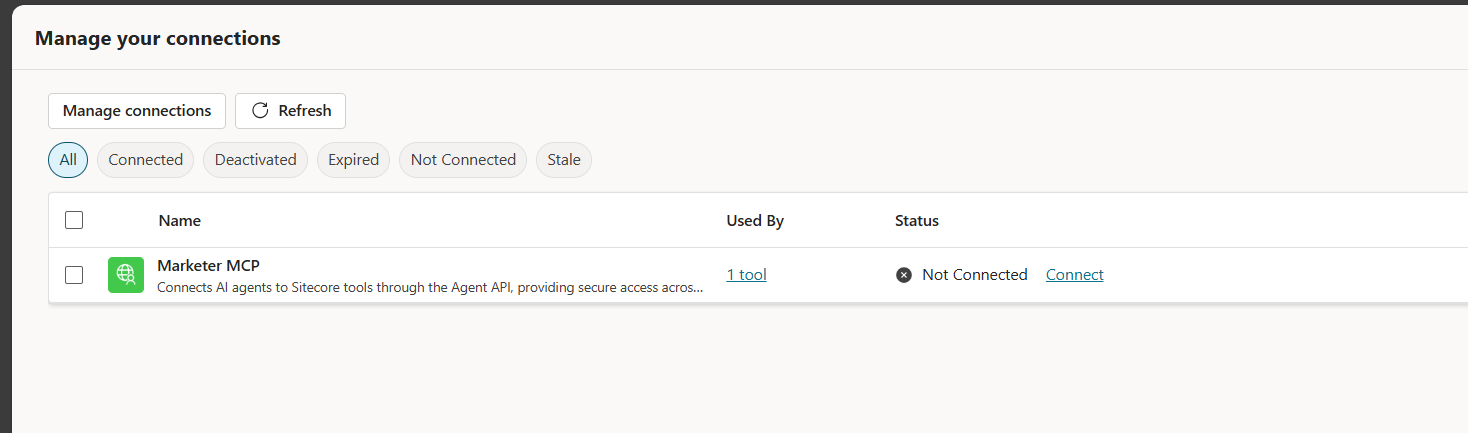Click the circular arrow Refresh icon
The width and height of the screenshot is (1468, 433).
tap(260, 111)
